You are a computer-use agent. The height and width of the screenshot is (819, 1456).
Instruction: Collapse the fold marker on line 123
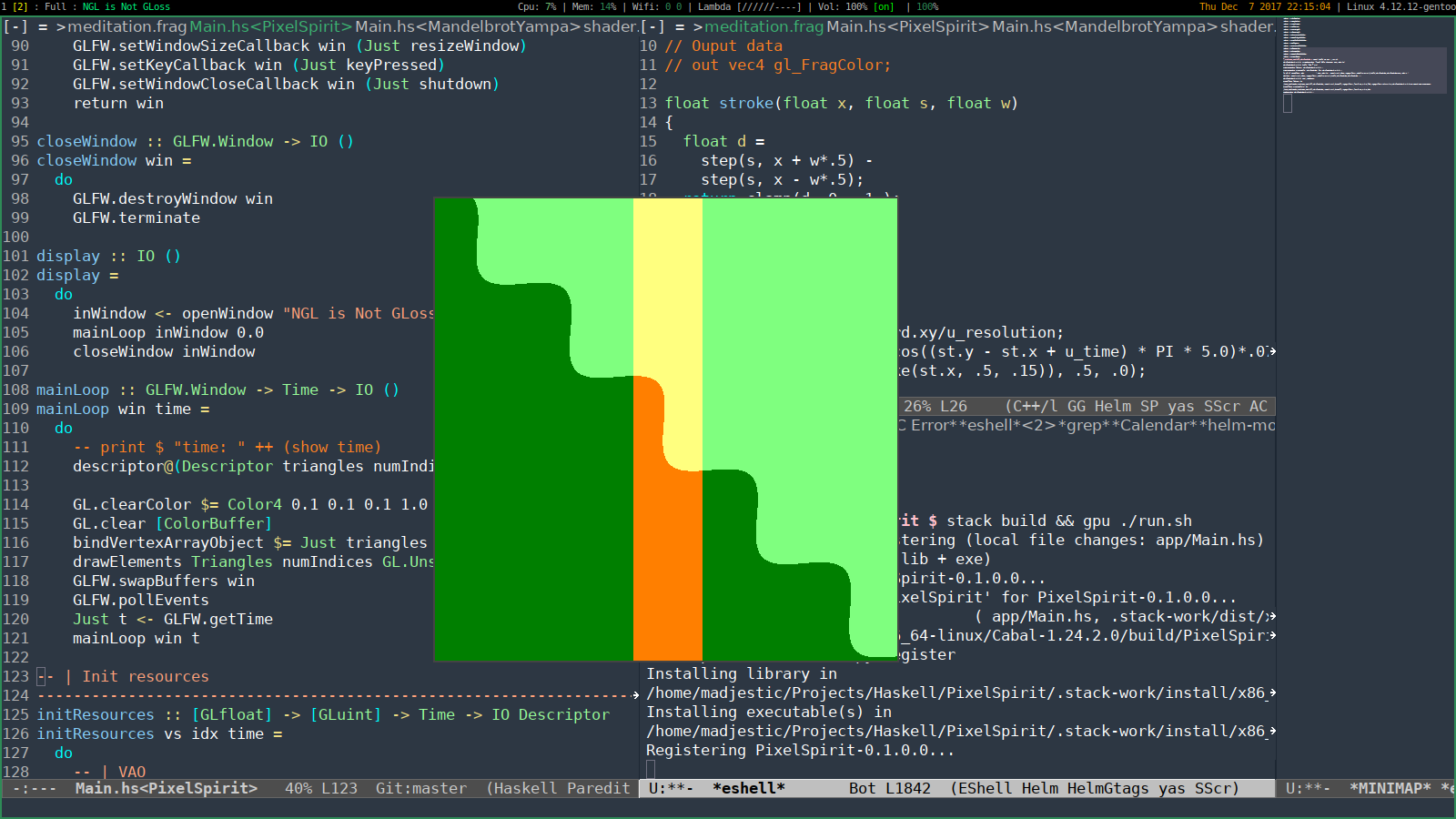pos(41,676)
